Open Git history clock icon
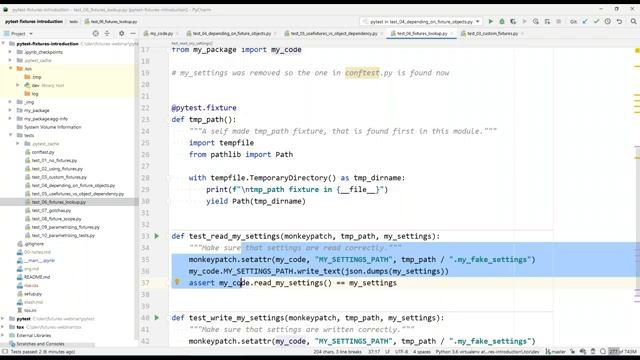 pos(608,21)
